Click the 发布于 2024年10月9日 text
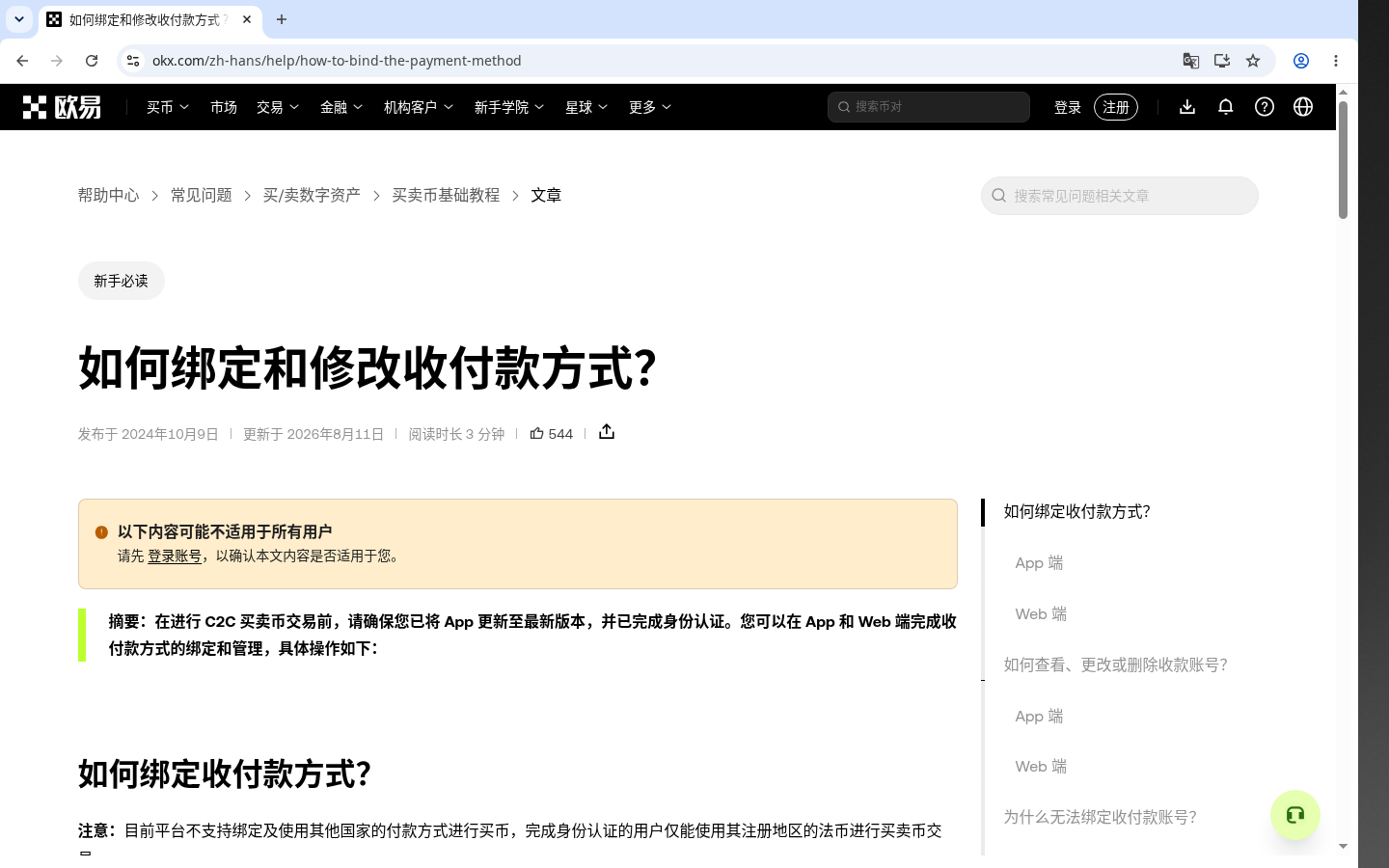 point(149,434)
